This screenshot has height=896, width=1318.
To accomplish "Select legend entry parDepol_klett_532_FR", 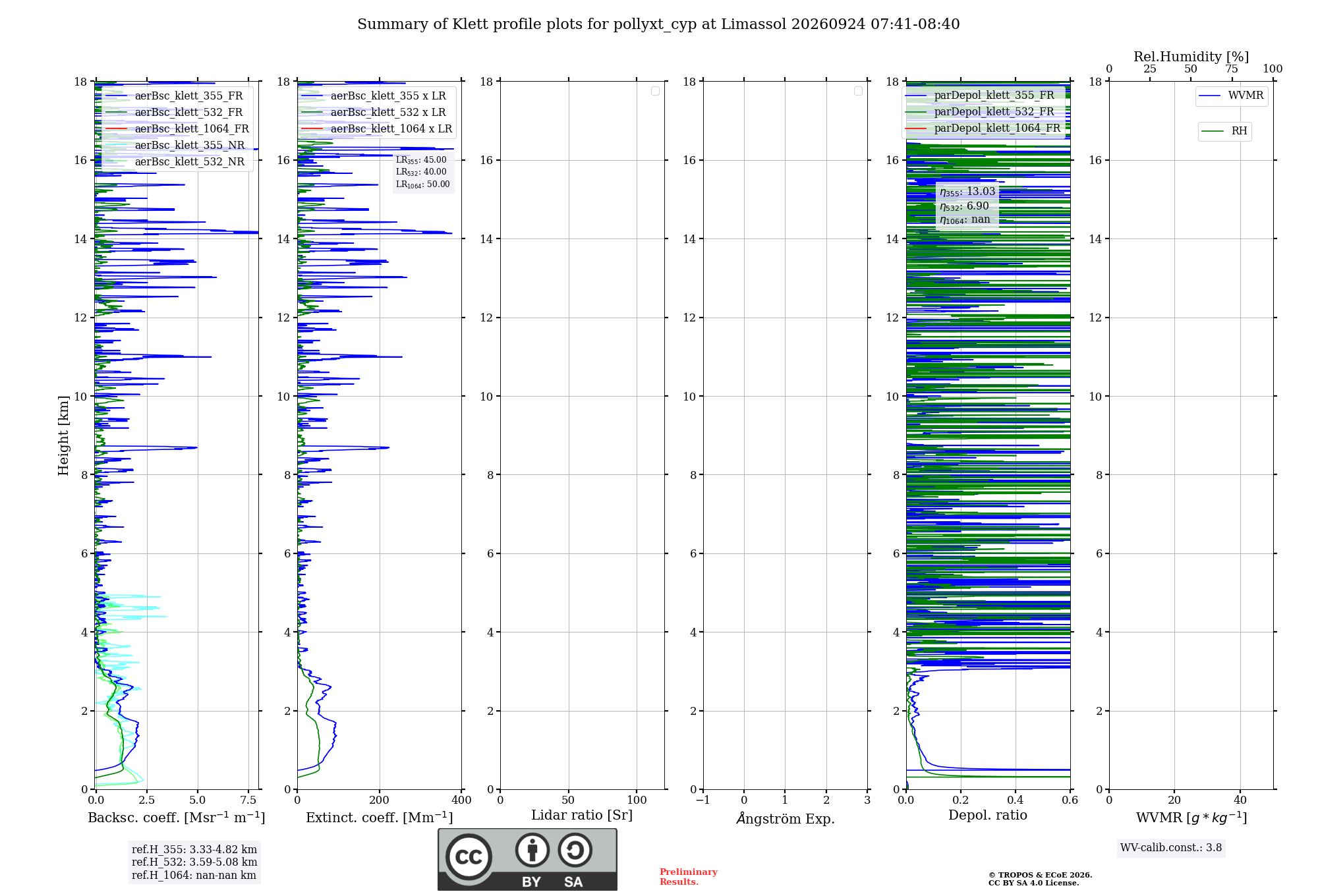I will pos(980,112).
